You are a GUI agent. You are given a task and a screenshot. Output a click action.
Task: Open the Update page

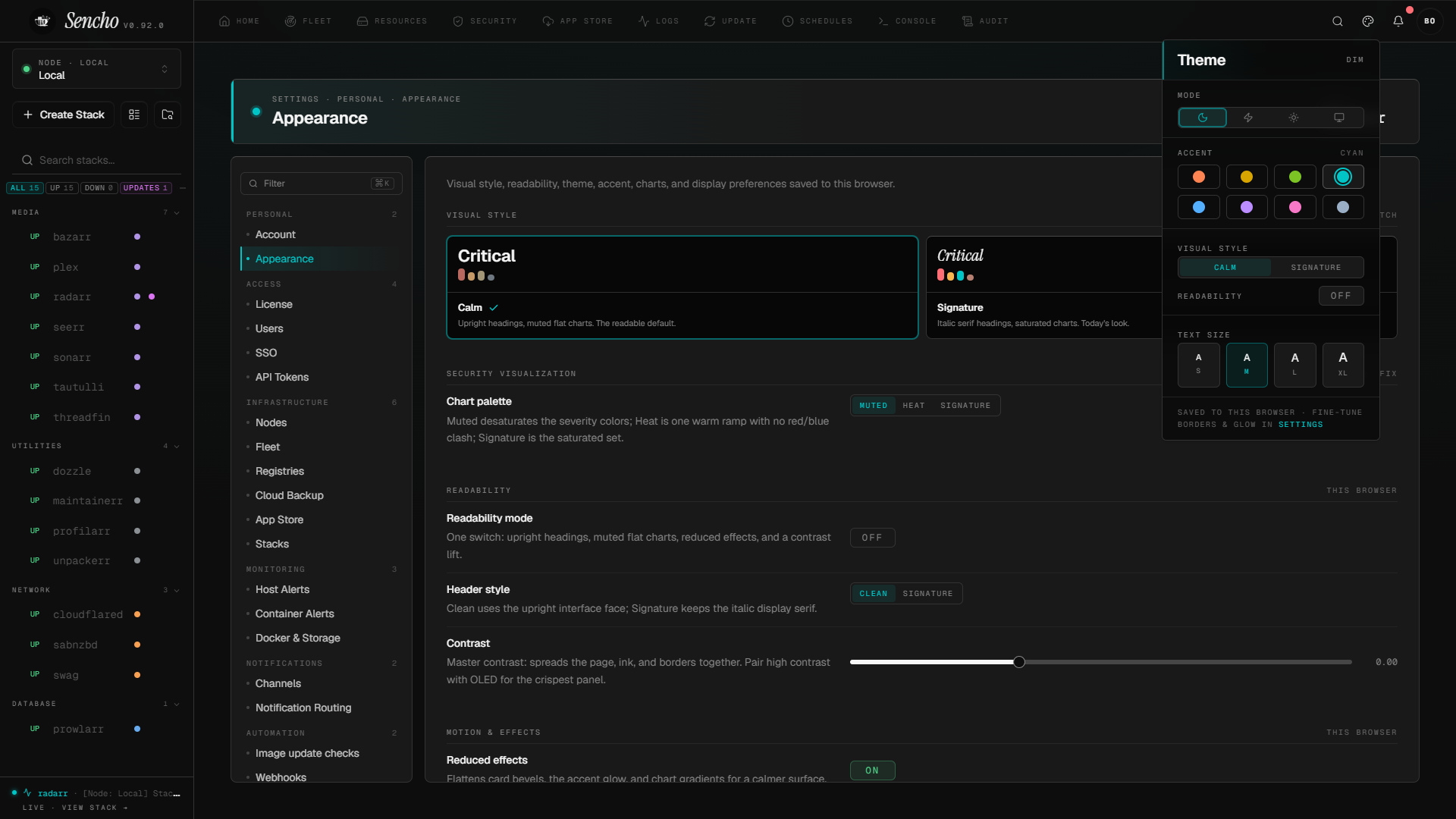[730, 21]
